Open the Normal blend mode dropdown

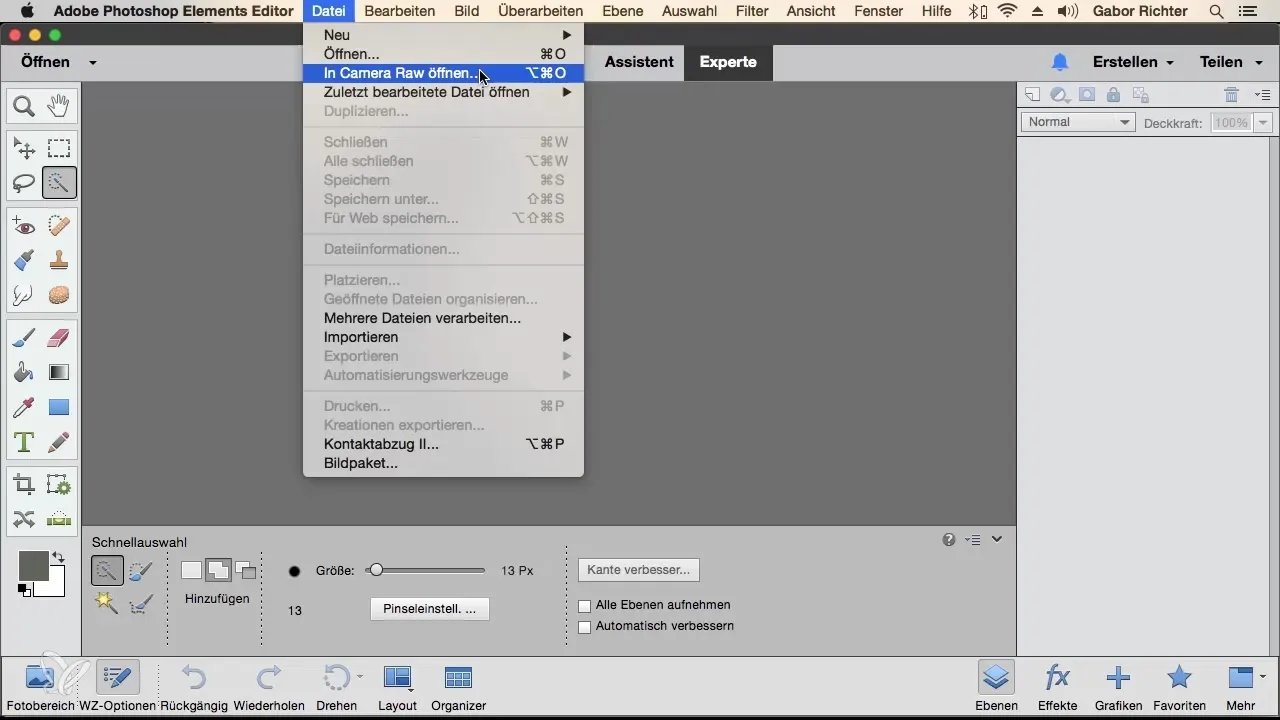pos(1078,122)
